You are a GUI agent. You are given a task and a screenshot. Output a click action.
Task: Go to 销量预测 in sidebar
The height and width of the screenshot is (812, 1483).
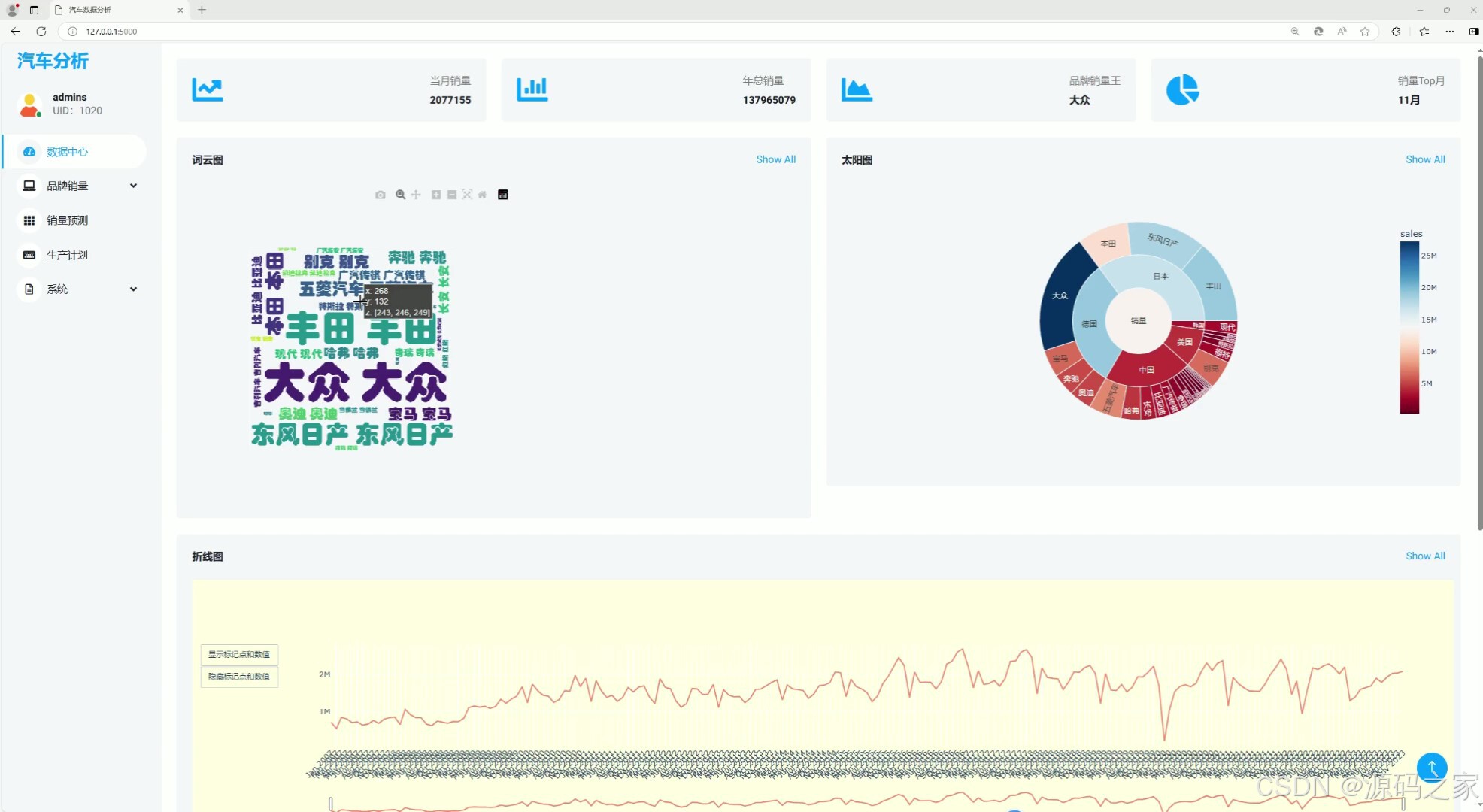[68, 220]
